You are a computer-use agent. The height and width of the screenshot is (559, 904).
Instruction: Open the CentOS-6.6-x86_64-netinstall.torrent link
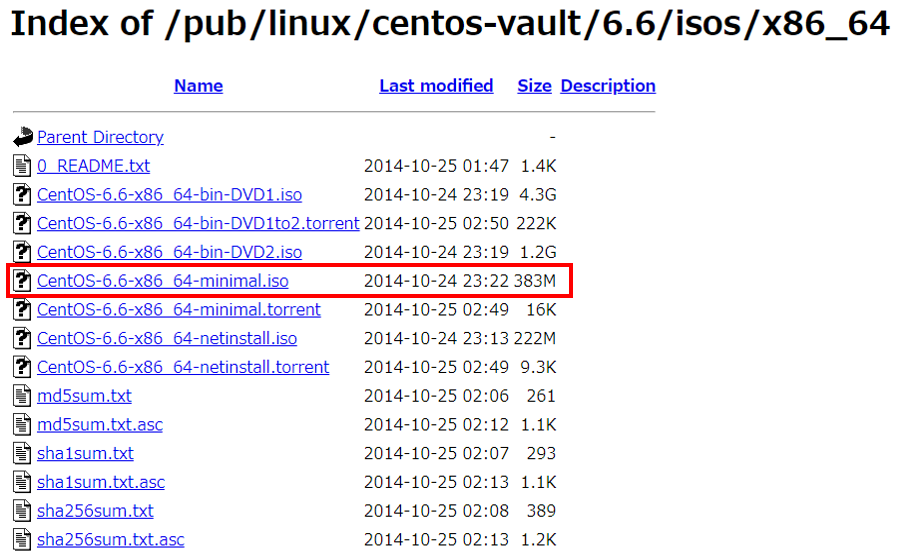[x=183, y=368]
